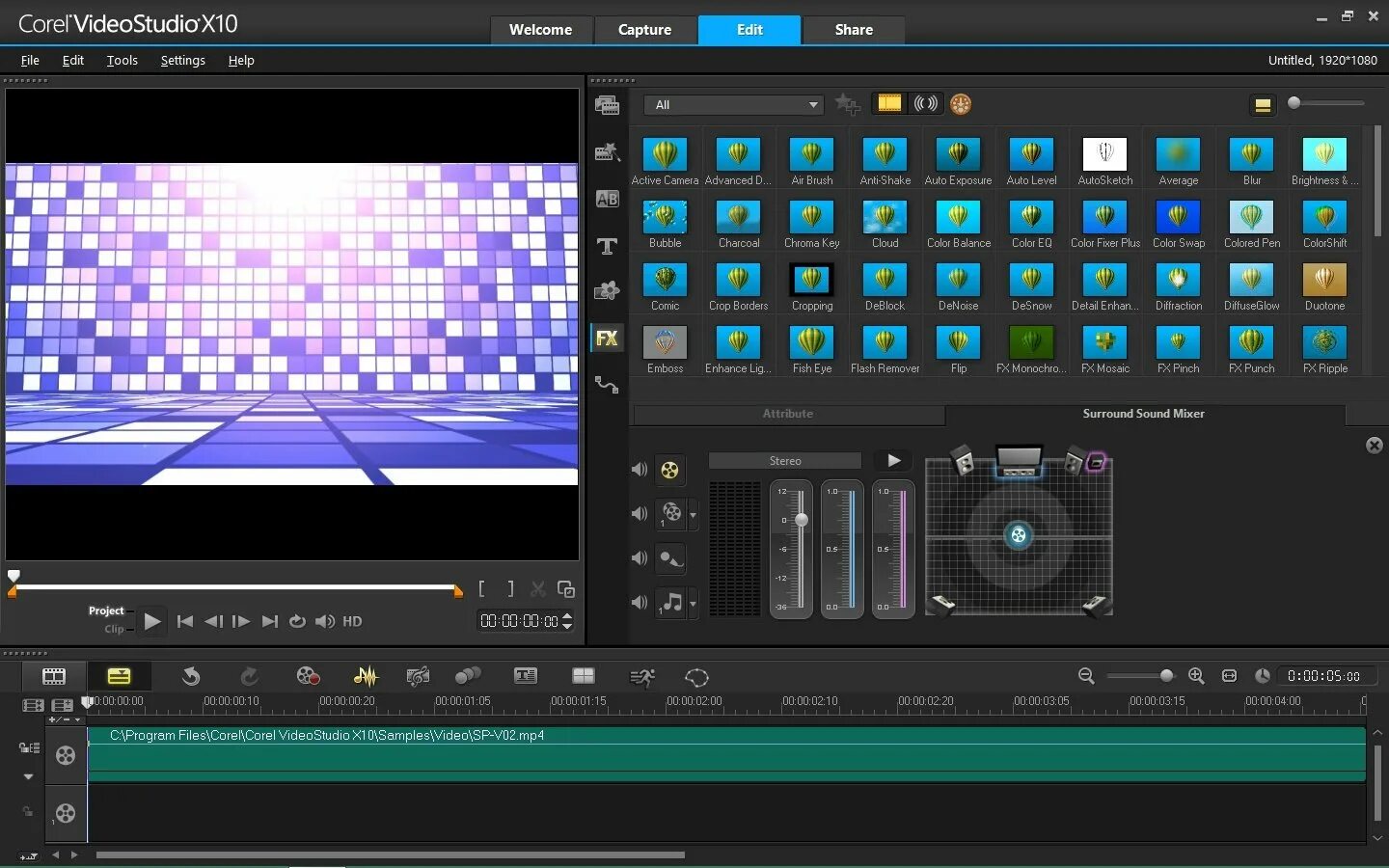The image size is (1389, 868).
Task: Click the Undo arrow in timeline toolbar
Action: 191,676
